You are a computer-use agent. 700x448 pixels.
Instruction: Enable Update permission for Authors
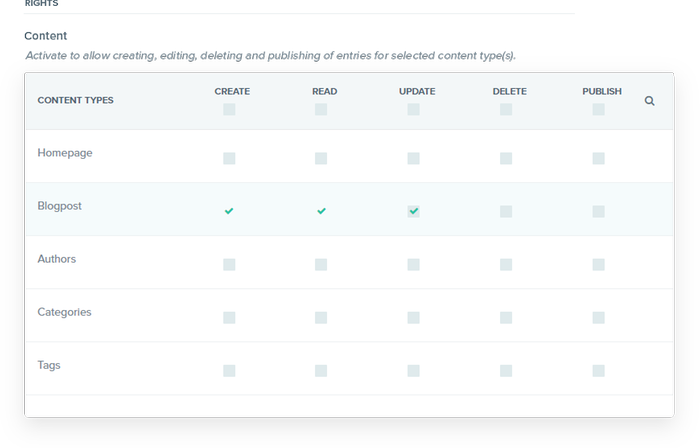pos(413,265)
